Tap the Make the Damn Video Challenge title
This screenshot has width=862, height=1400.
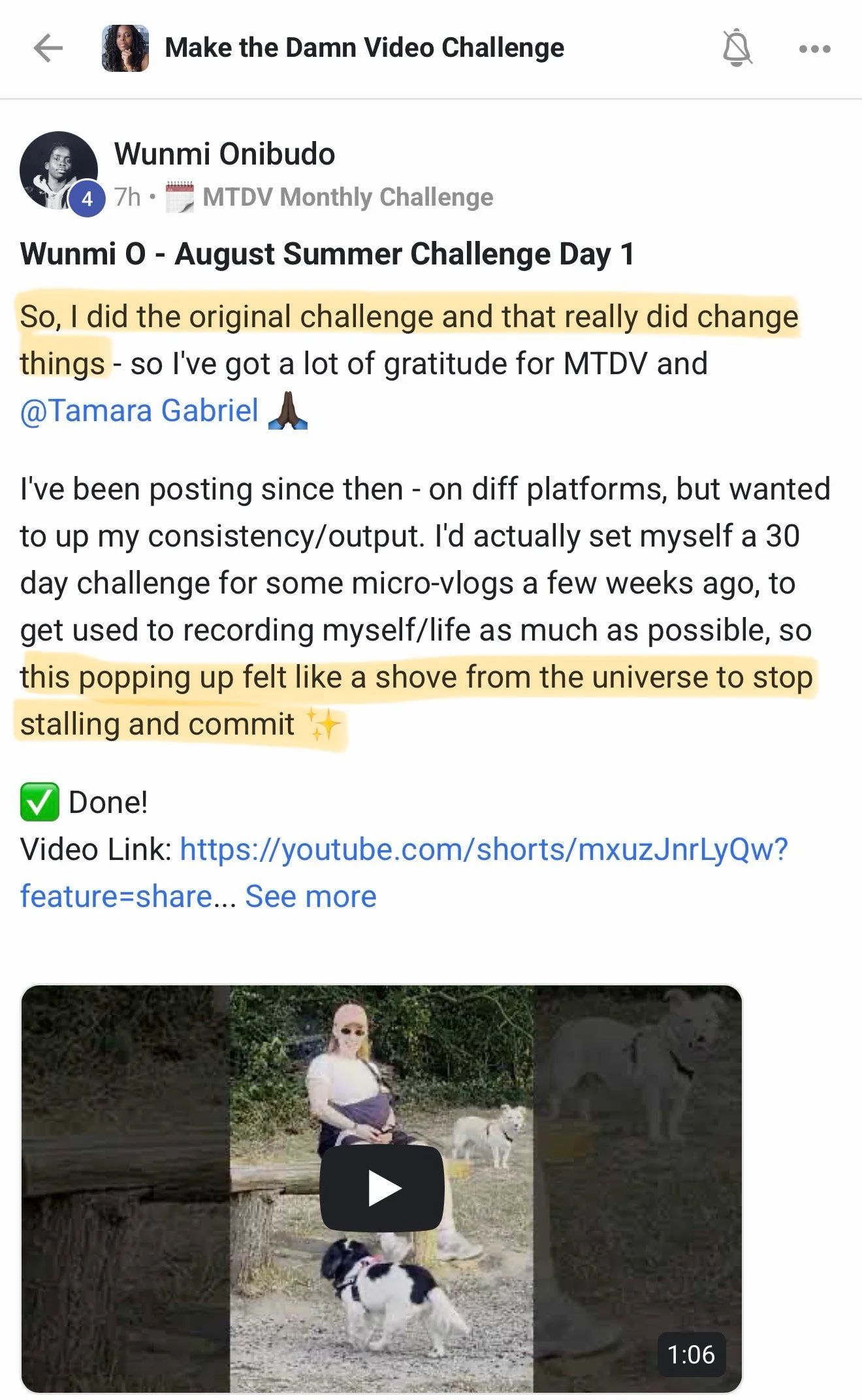click(x=364, y=48)
